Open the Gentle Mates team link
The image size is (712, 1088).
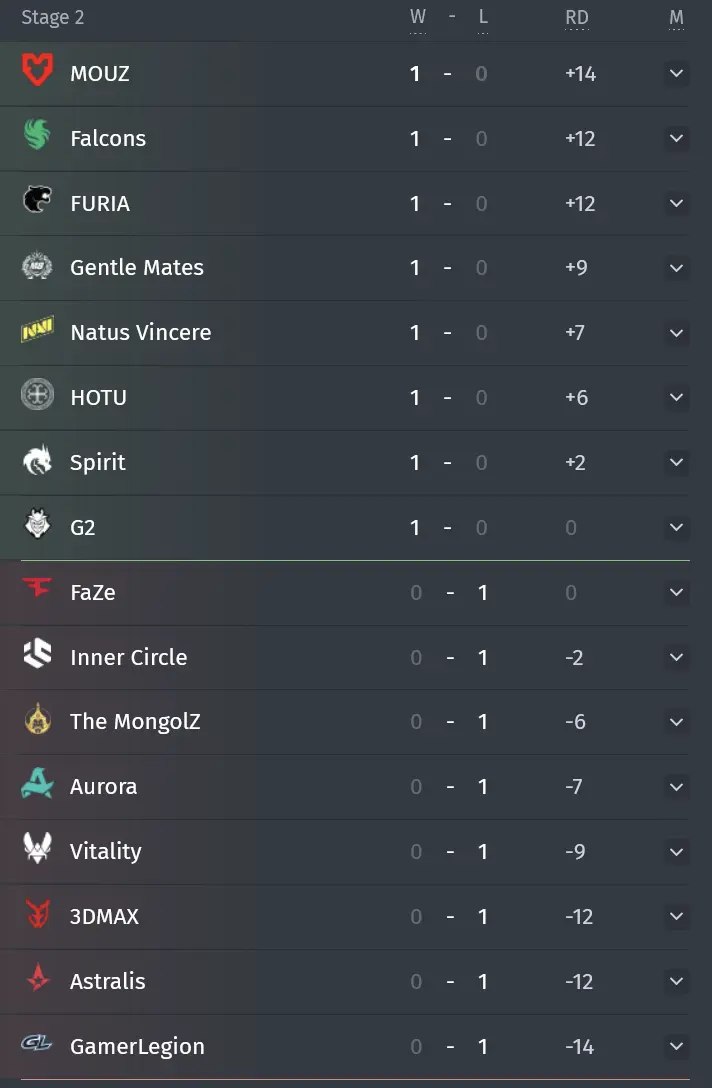pyautogui.click(x=137, y=268)
